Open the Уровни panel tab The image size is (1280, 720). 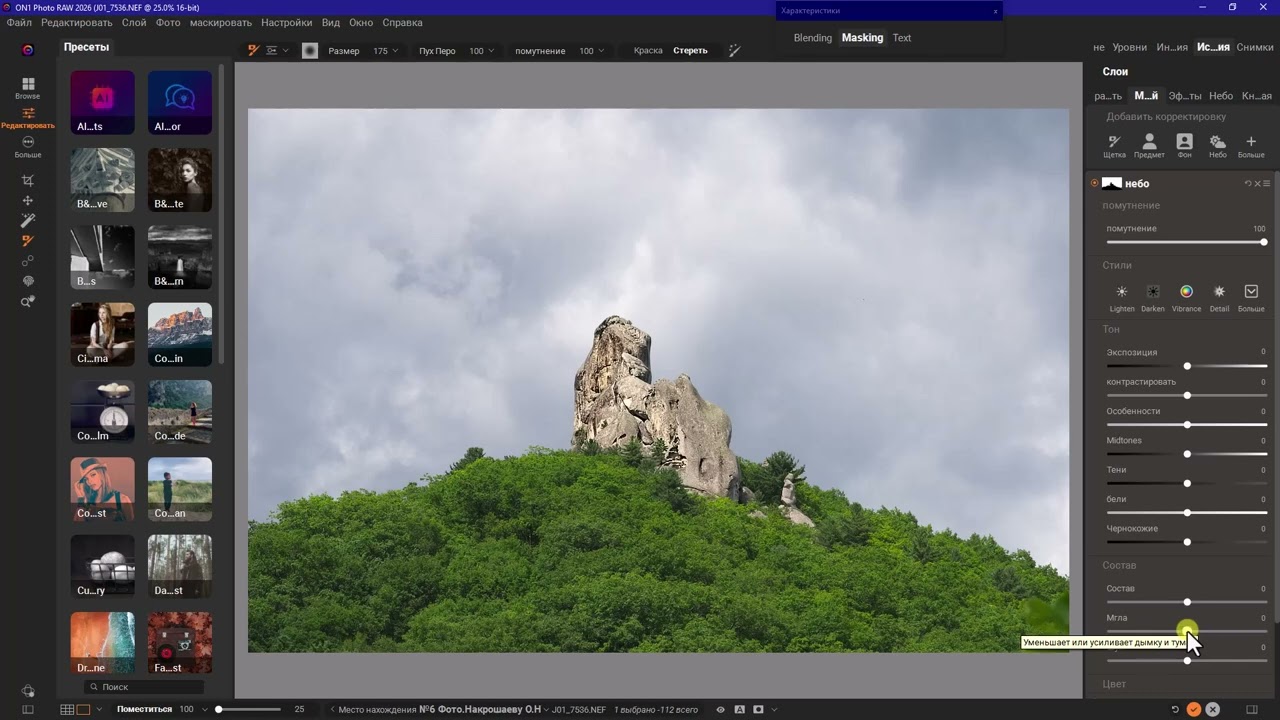[x=1130, y=48]
